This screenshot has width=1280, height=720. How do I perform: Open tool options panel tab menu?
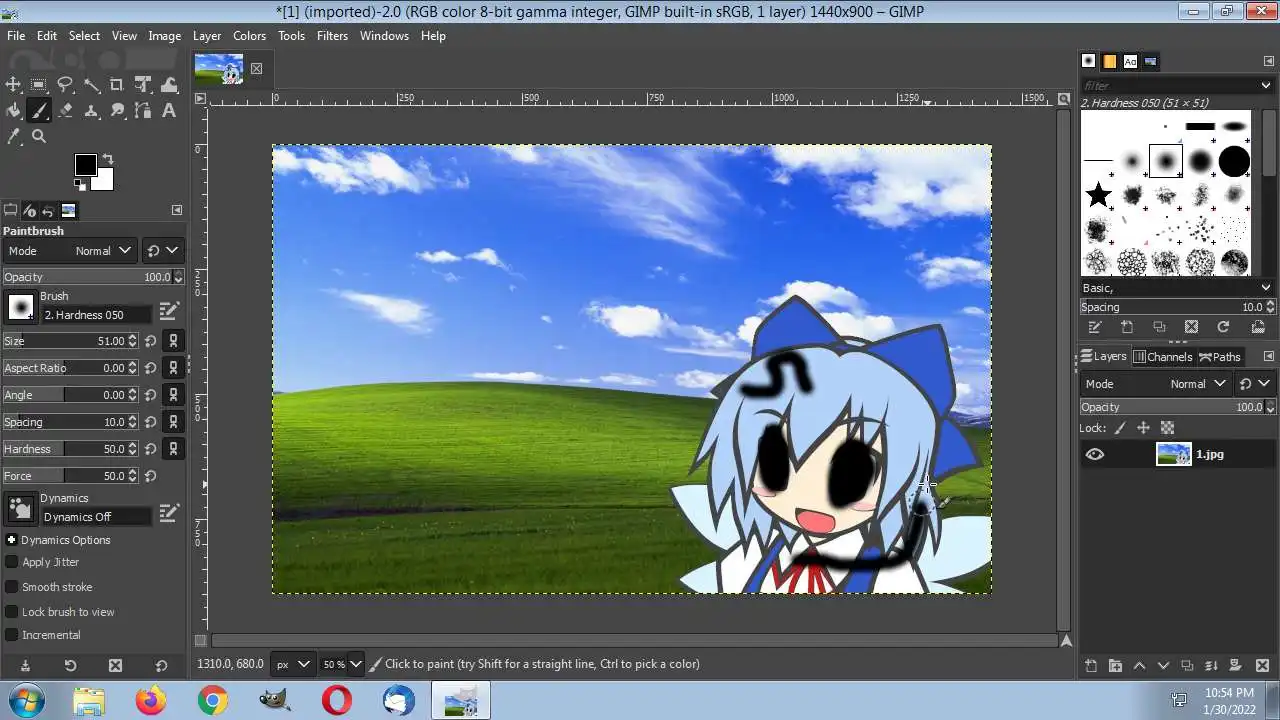[x=177, y=210]
